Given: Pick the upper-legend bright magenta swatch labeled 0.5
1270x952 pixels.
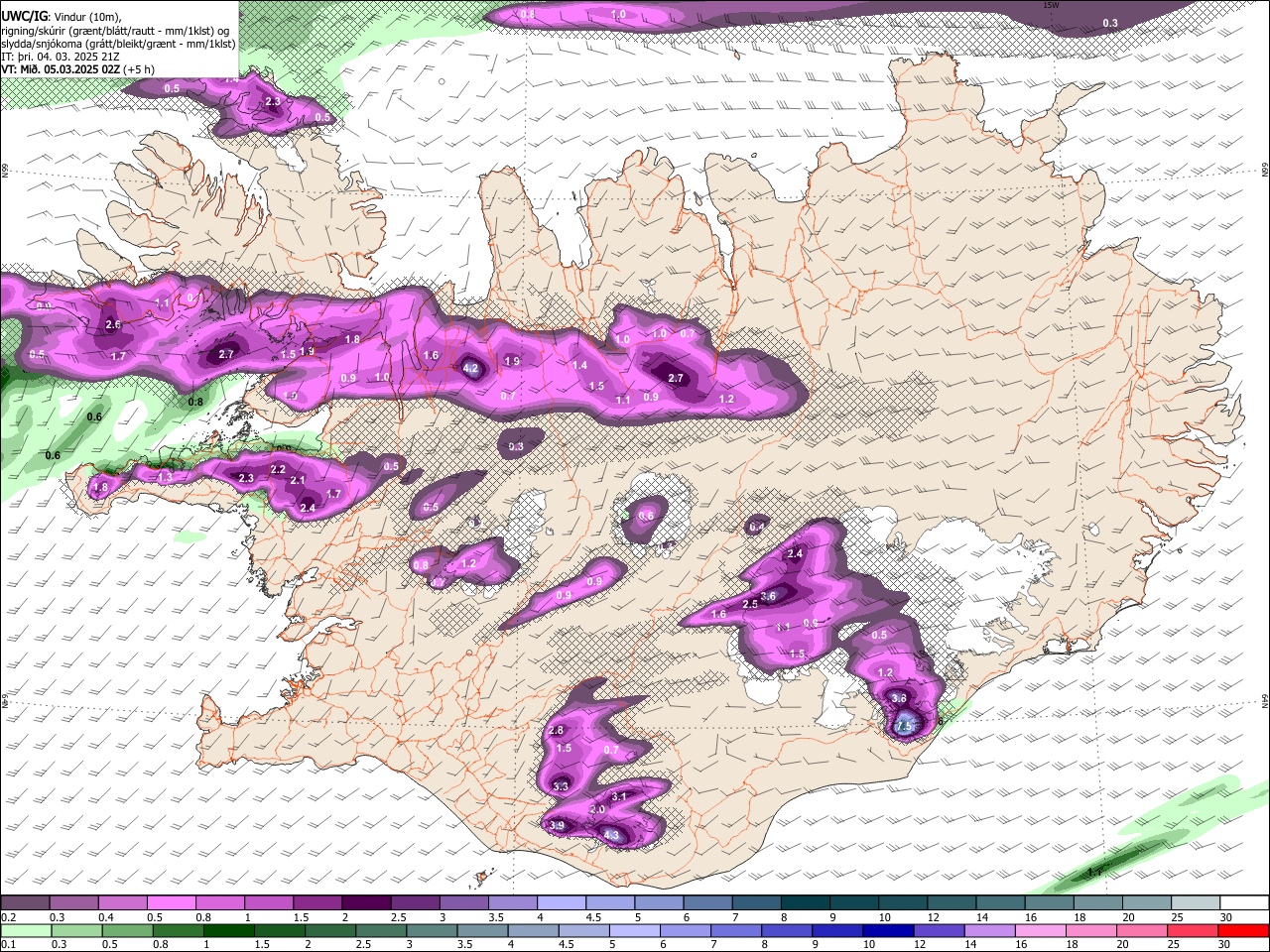Looking at the screenshot, I should coord(171,902).
